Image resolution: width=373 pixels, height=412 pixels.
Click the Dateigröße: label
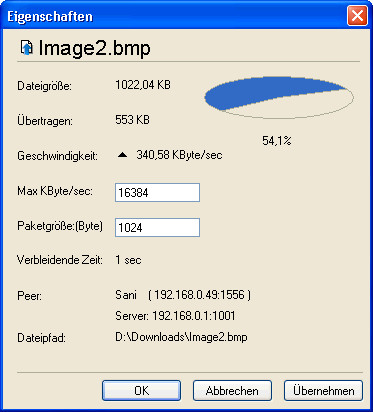click(44, 86)
